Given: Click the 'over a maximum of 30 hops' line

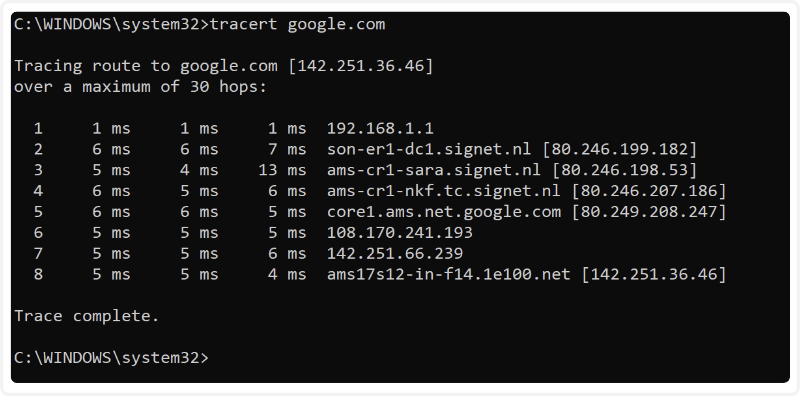Looking at the screenshot, I should pos(140,87).
